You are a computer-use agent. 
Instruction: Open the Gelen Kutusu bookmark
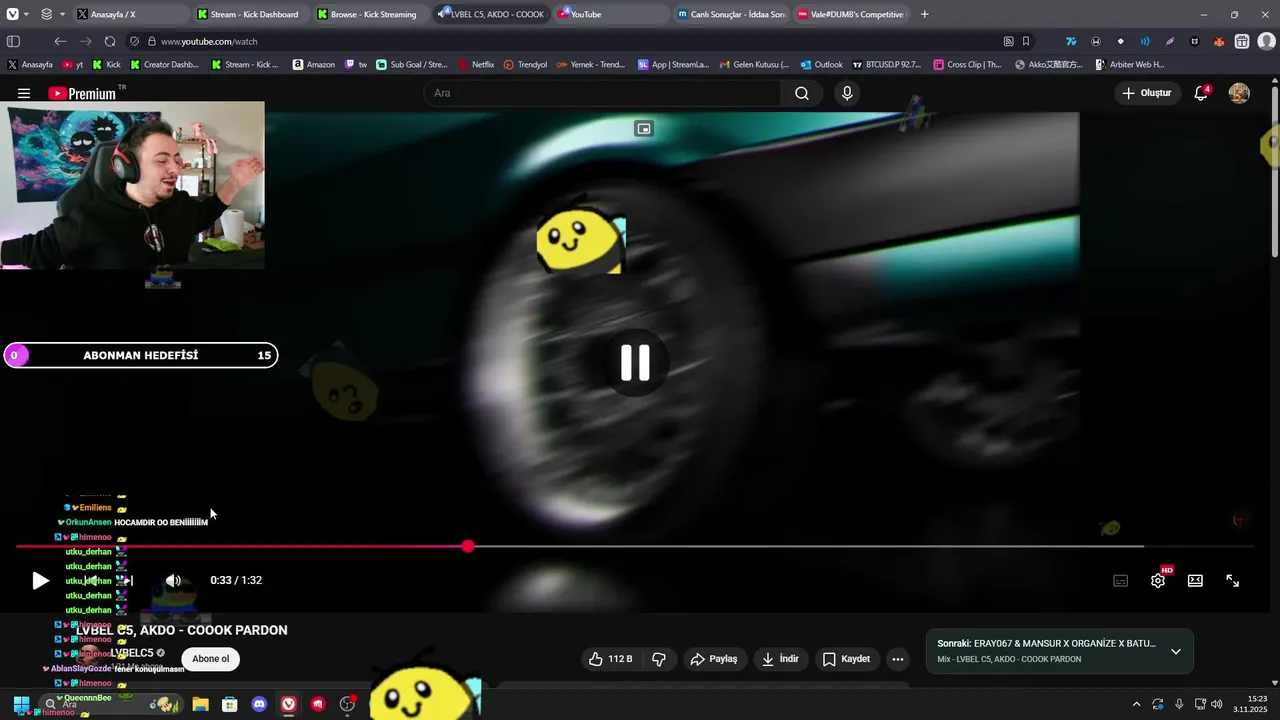[x=754, y=64]
